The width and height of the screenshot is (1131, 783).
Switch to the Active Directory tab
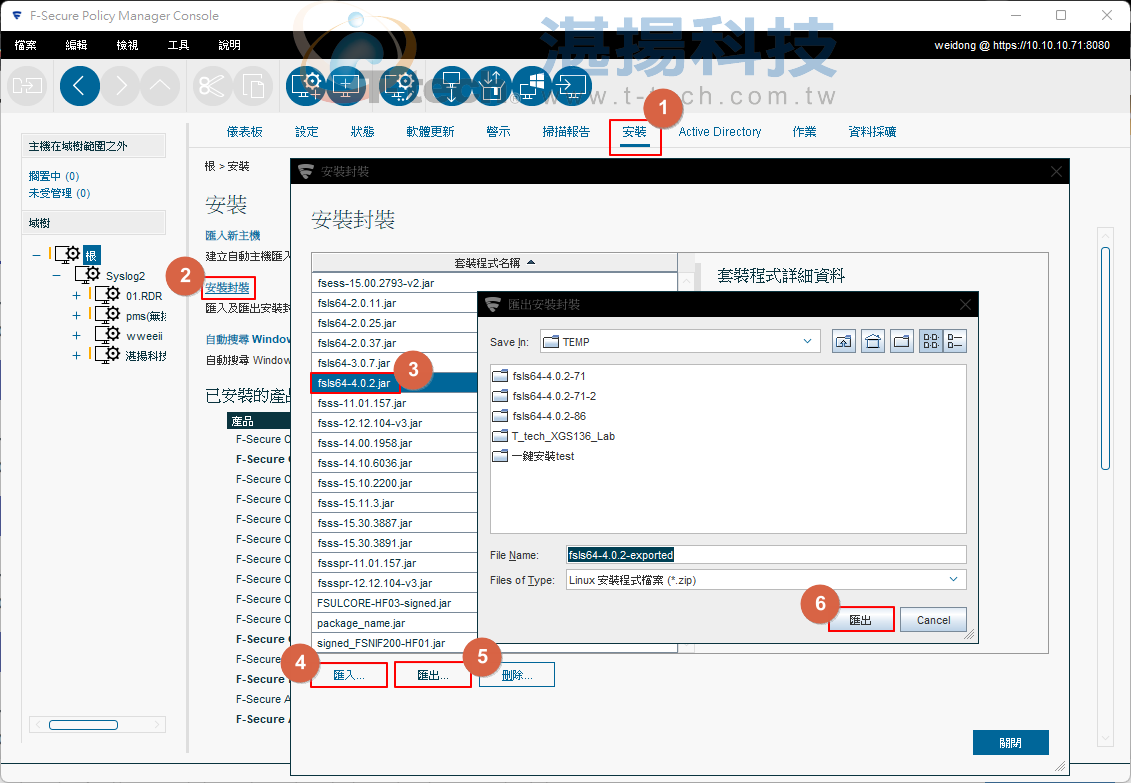pos(719,132)
